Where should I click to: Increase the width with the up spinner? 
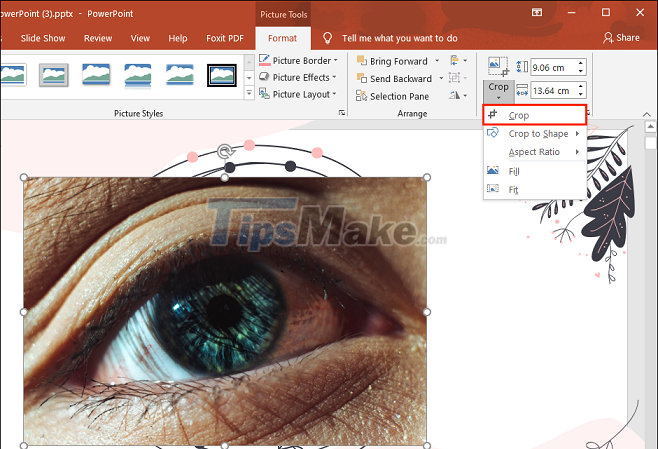[581, 86]
